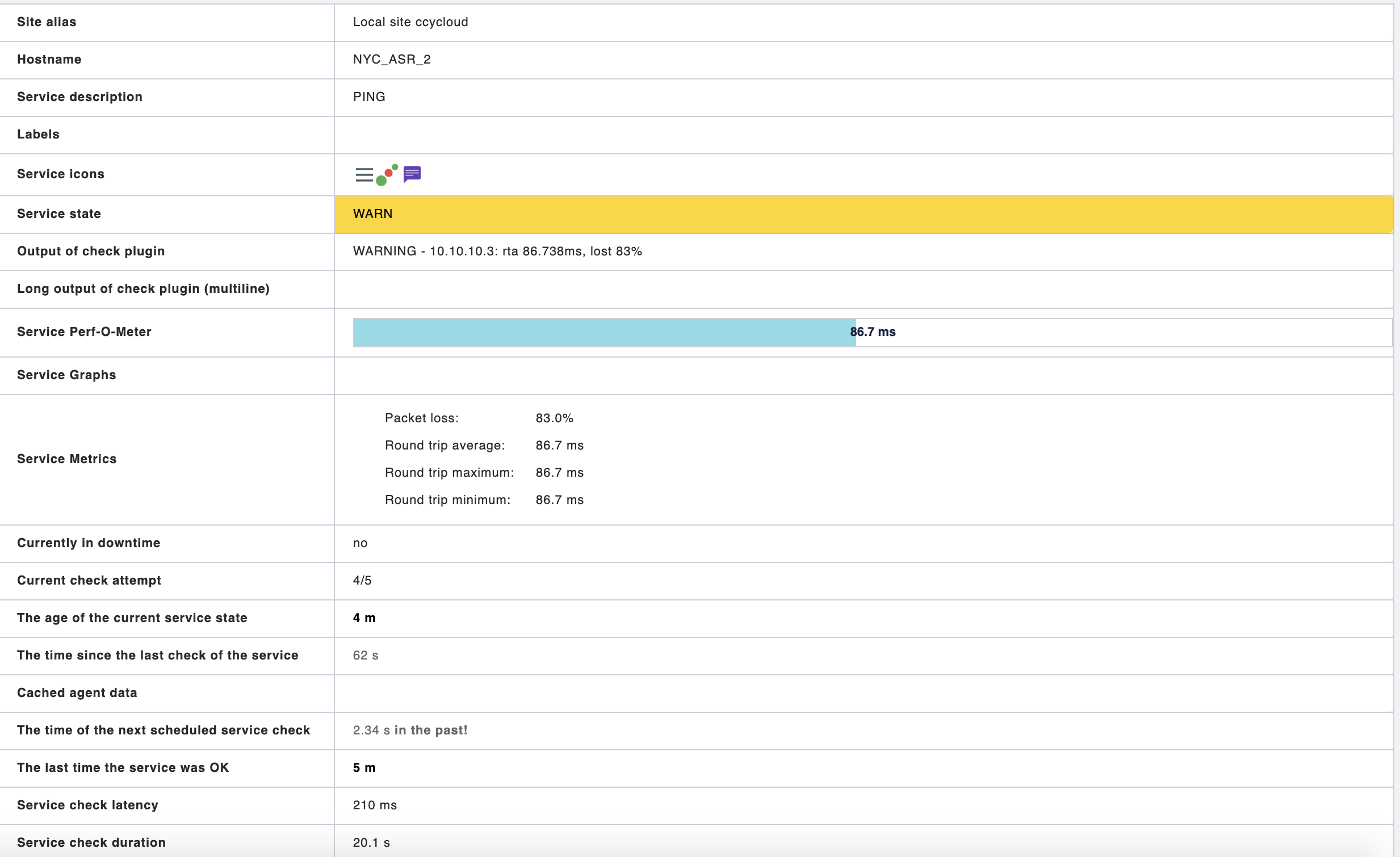Click the '2.34 s in the past!' text
The image size is (1400, 857).
coord(410,730)
